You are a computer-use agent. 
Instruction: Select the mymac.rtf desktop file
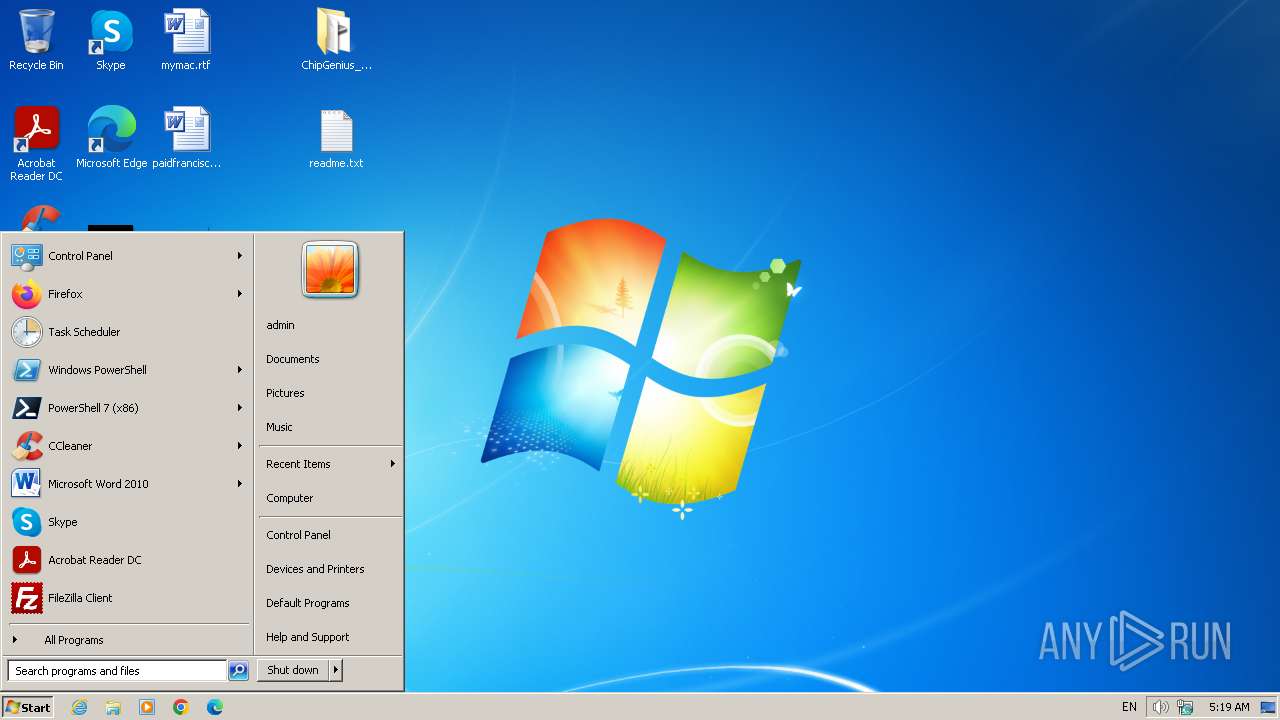(186, 40)
